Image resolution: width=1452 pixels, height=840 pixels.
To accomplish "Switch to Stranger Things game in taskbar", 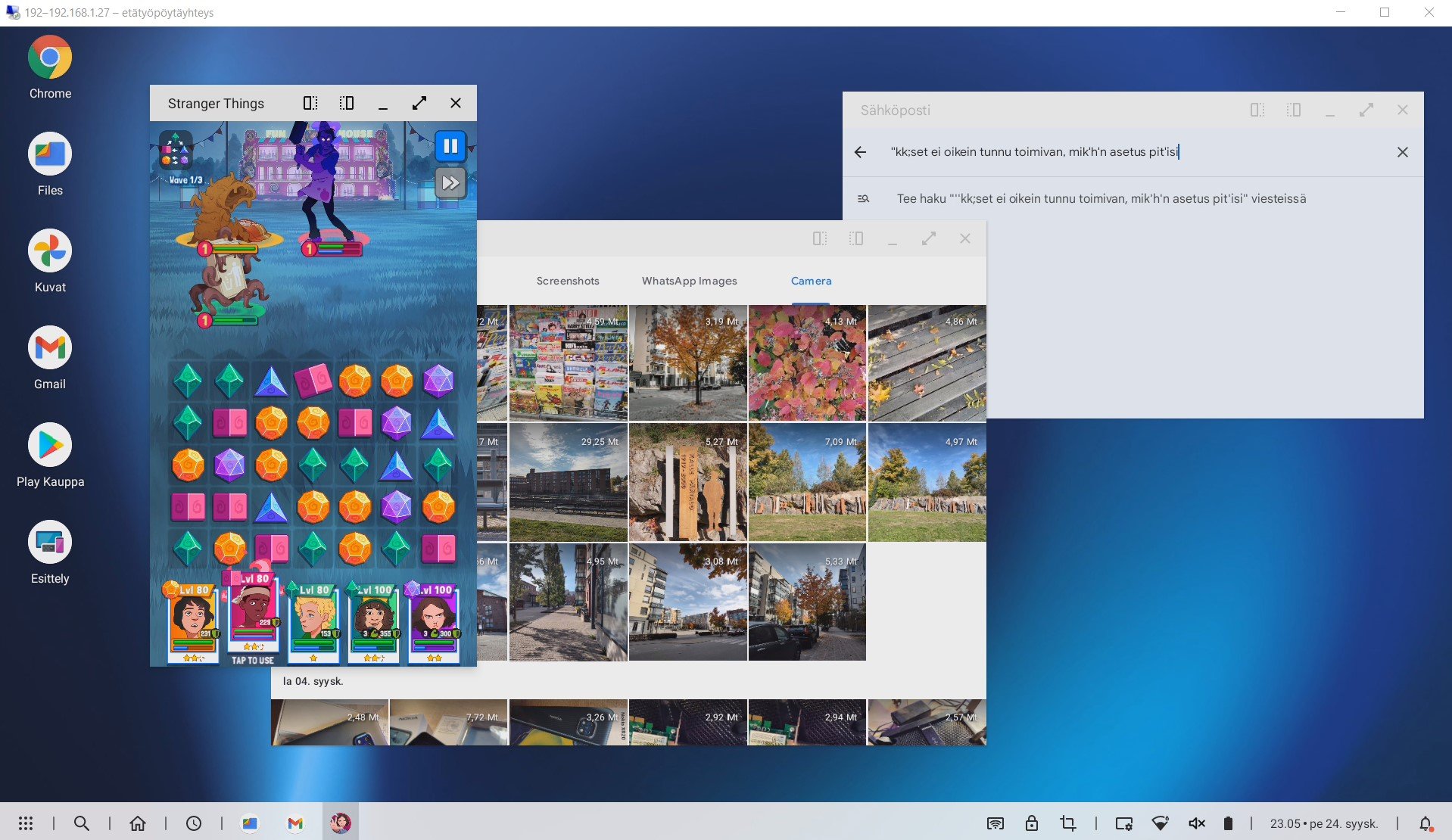I will (341, 823).
